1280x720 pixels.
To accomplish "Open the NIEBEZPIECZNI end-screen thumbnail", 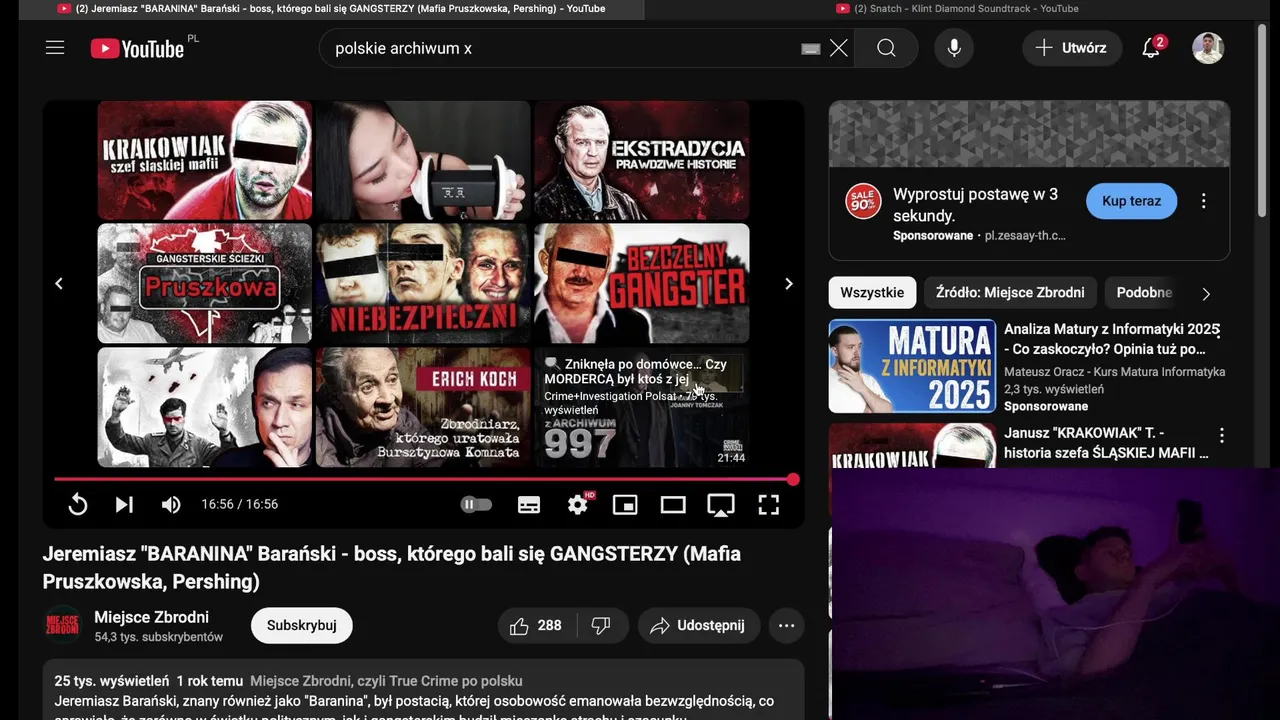I will pyautogui.click(x=423, y=283).
